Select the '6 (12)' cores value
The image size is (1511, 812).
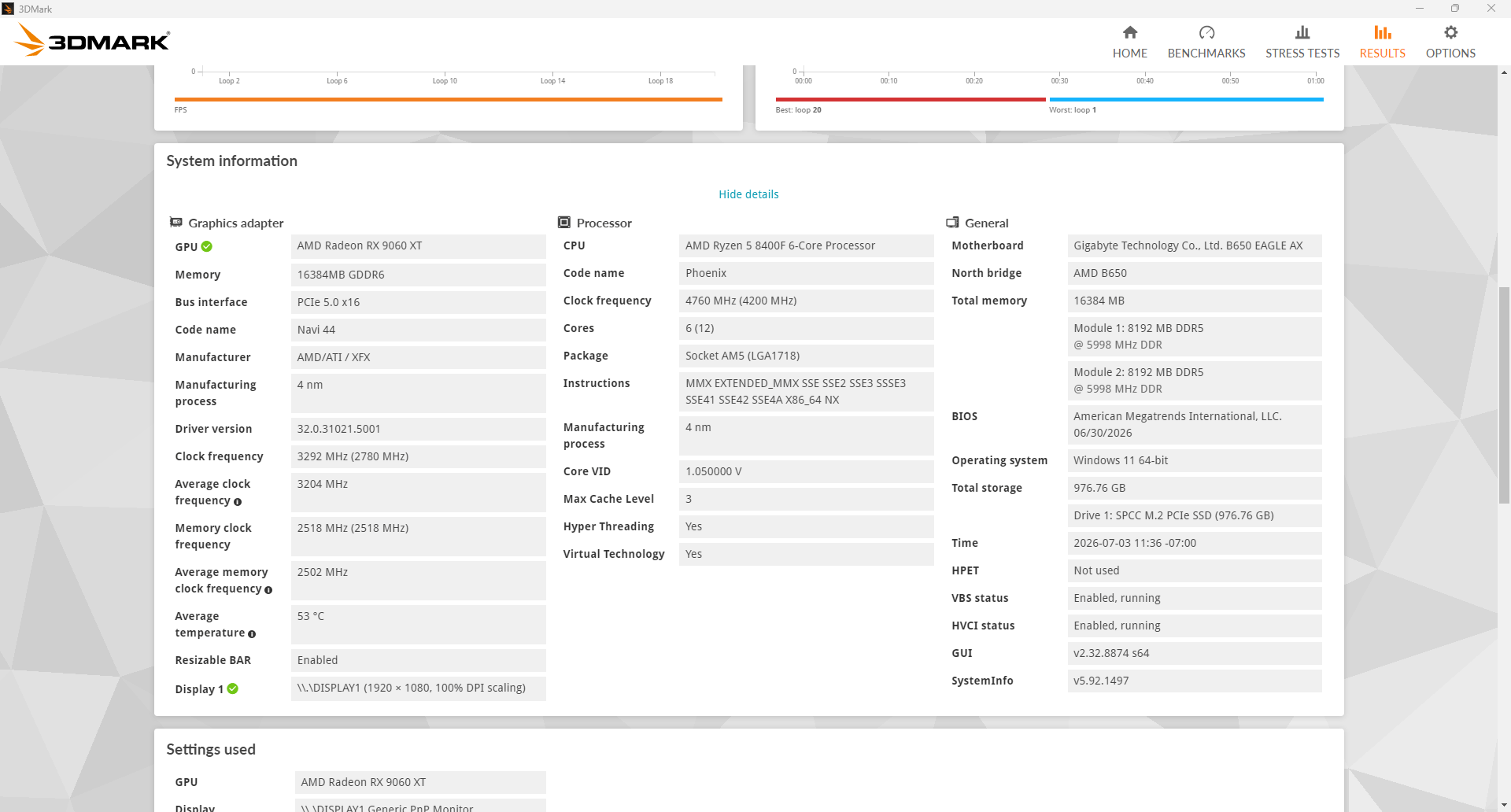pyautogui.click(x=807, y=328)
